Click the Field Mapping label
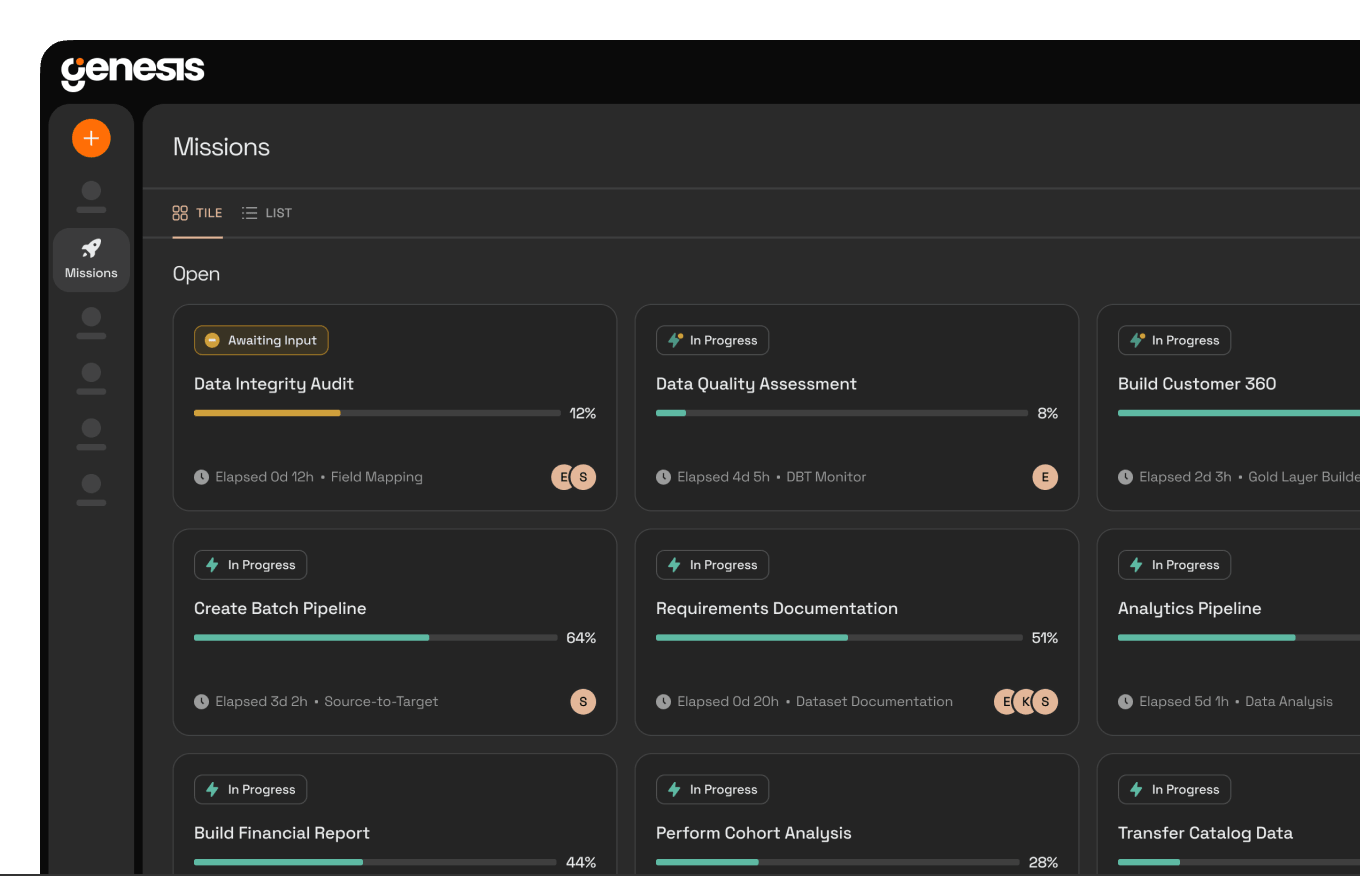1360x876 pixels. (x=377, y=477)
